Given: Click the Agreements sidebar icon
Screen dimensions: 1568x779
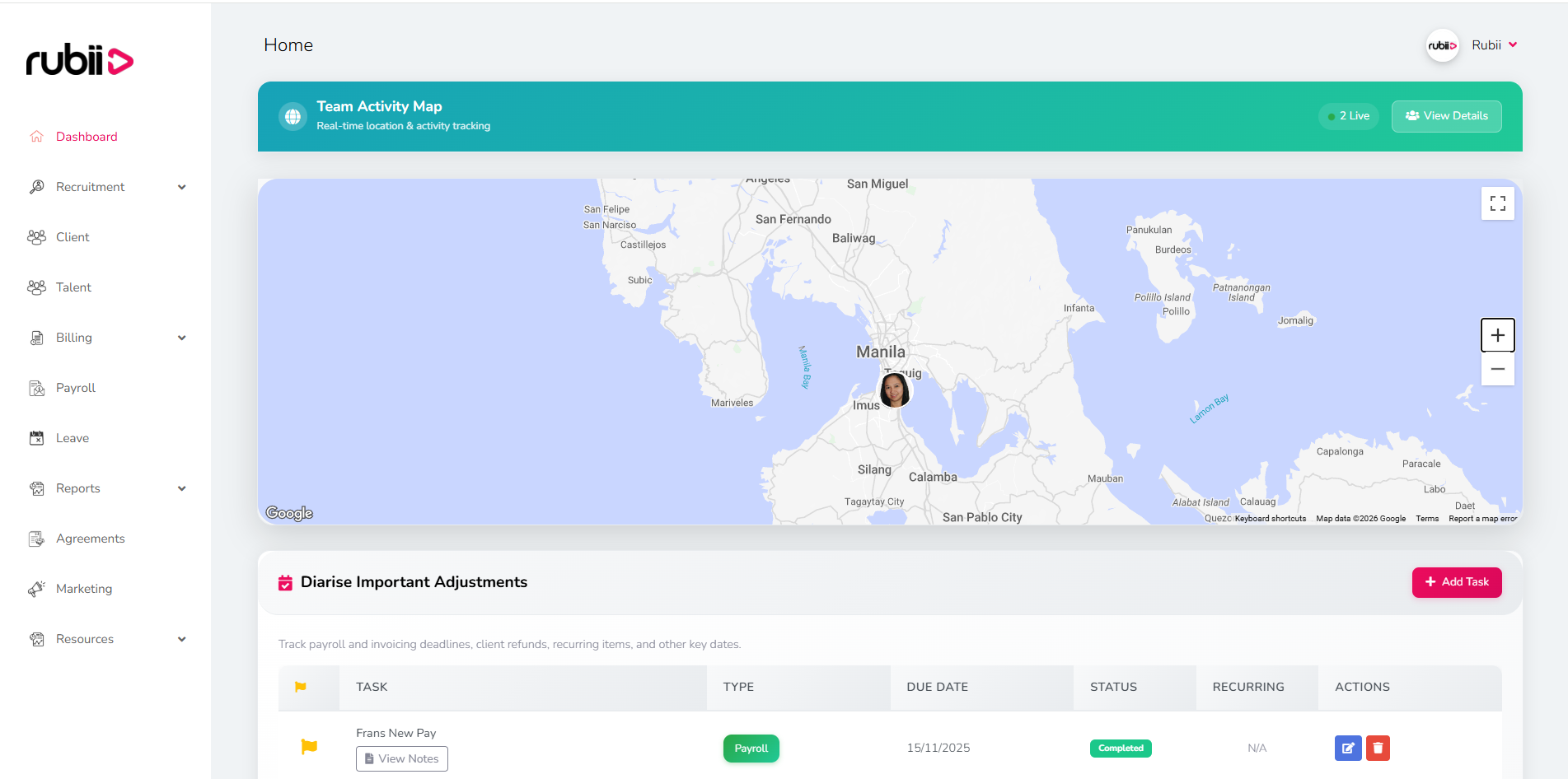Looking at the screenshot, I should click(37, 538).
